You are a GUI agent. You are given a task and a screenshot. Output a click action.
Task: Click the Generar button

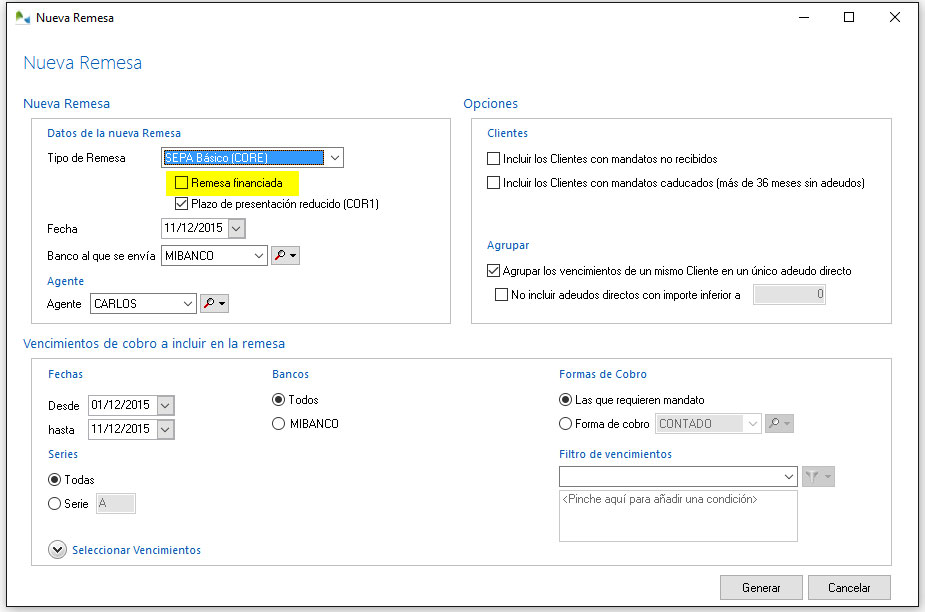(x=761, y=588)
